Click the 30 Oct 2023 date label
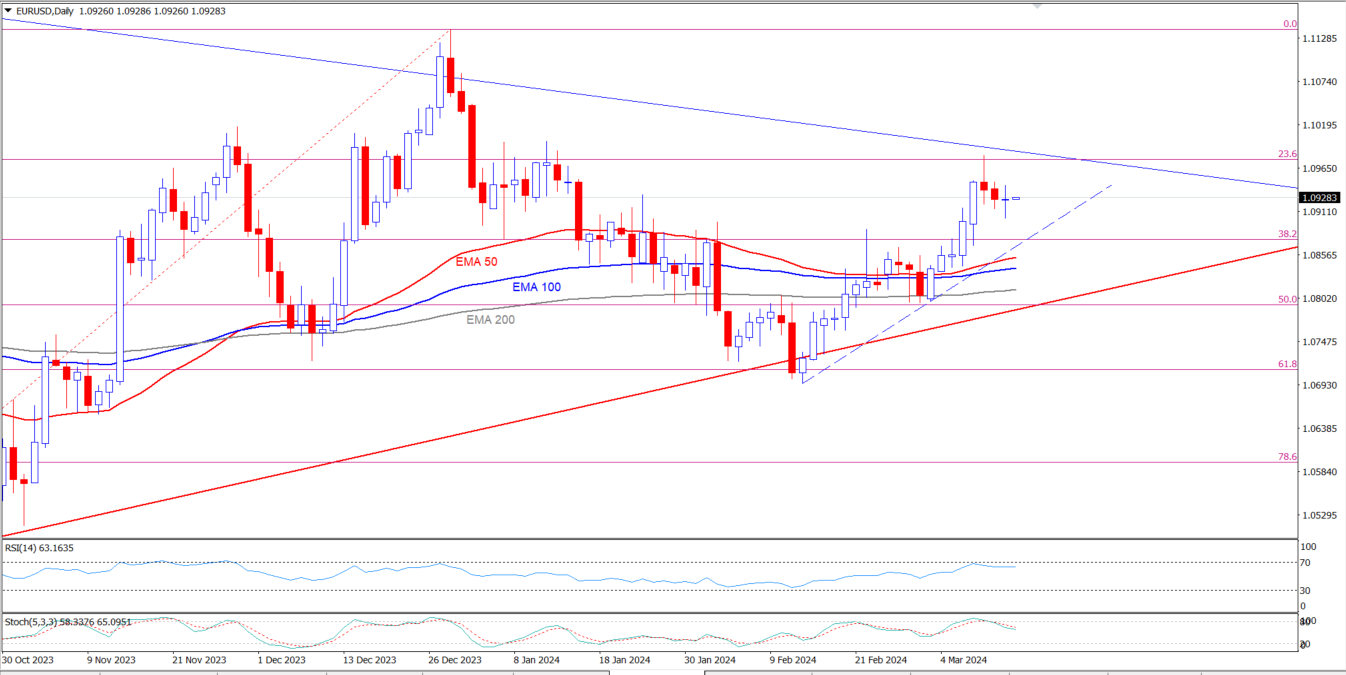The image size is (1346, 675). coord(28,660)
